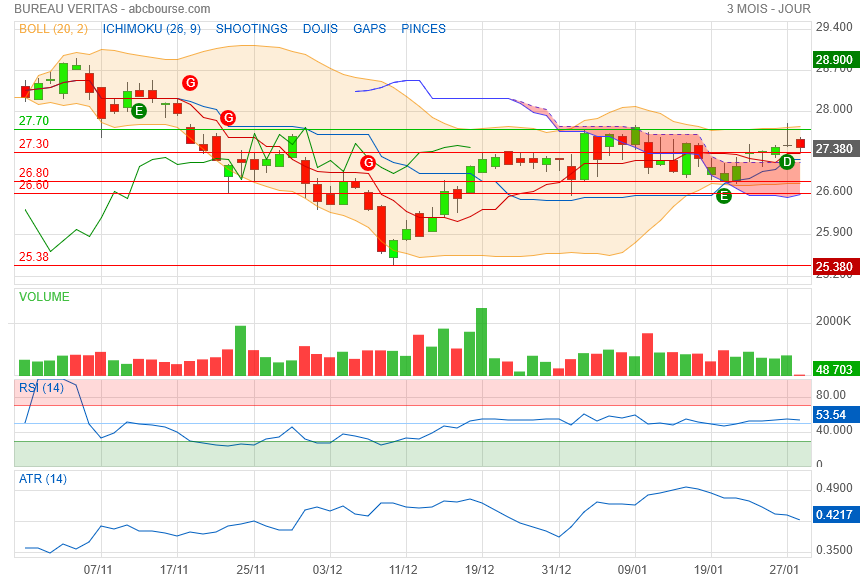Click the 0.3500 ATR axis label

(834, 550)
